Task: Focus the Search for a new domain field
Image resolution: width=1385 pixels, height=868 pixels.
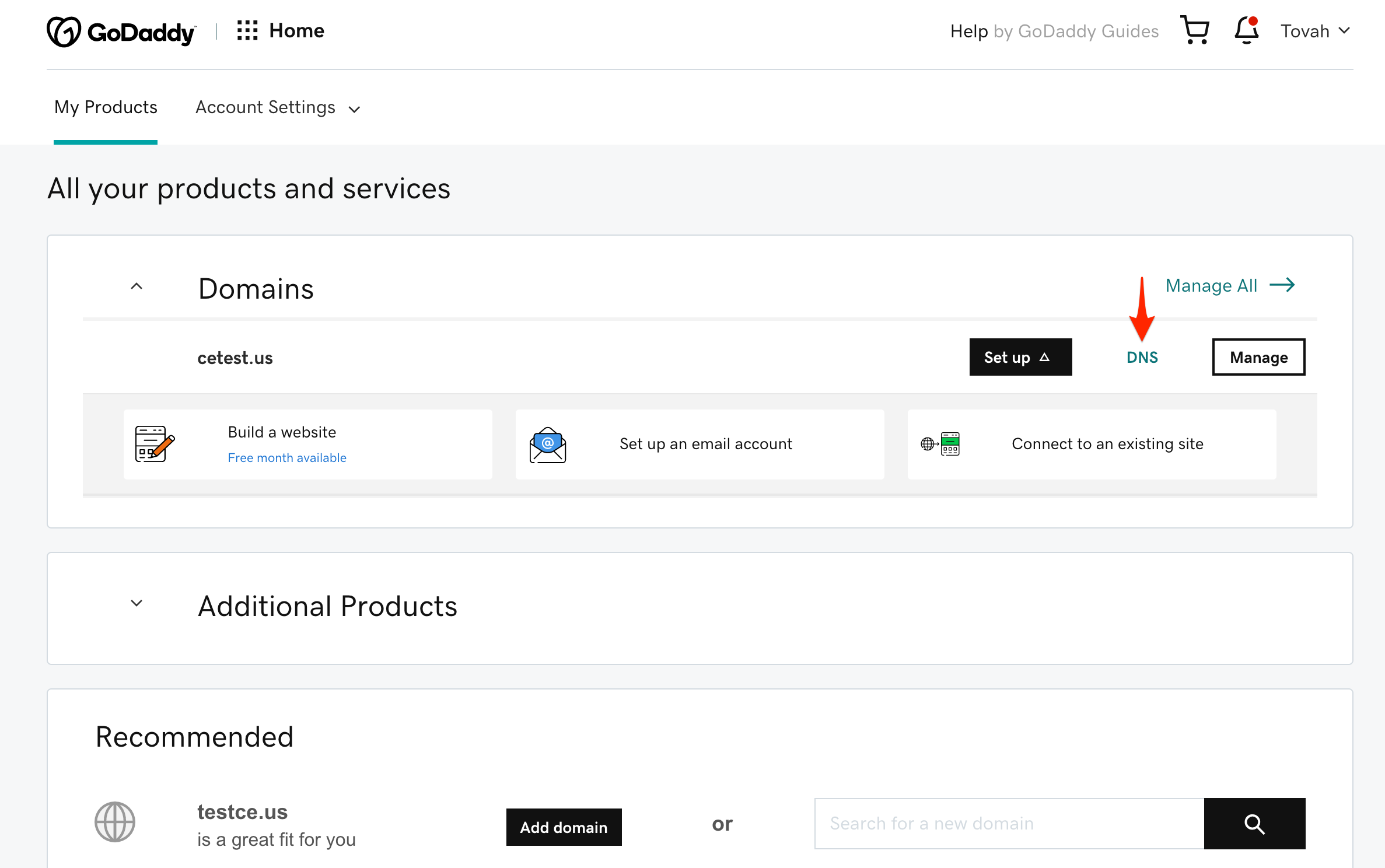Action: [1009, 824]
